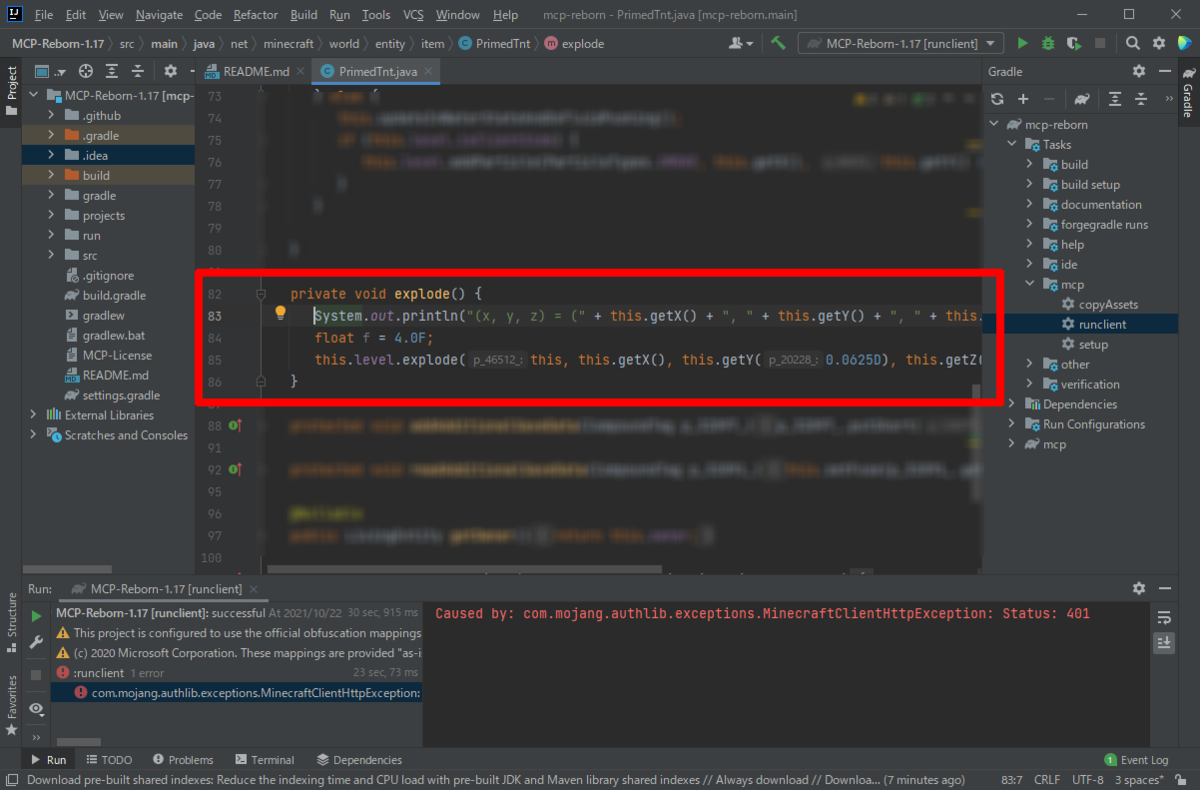The image size is (1200, 790).
Task: Collapse the Tasks node in Gradle
Action: click(1012, 144)
